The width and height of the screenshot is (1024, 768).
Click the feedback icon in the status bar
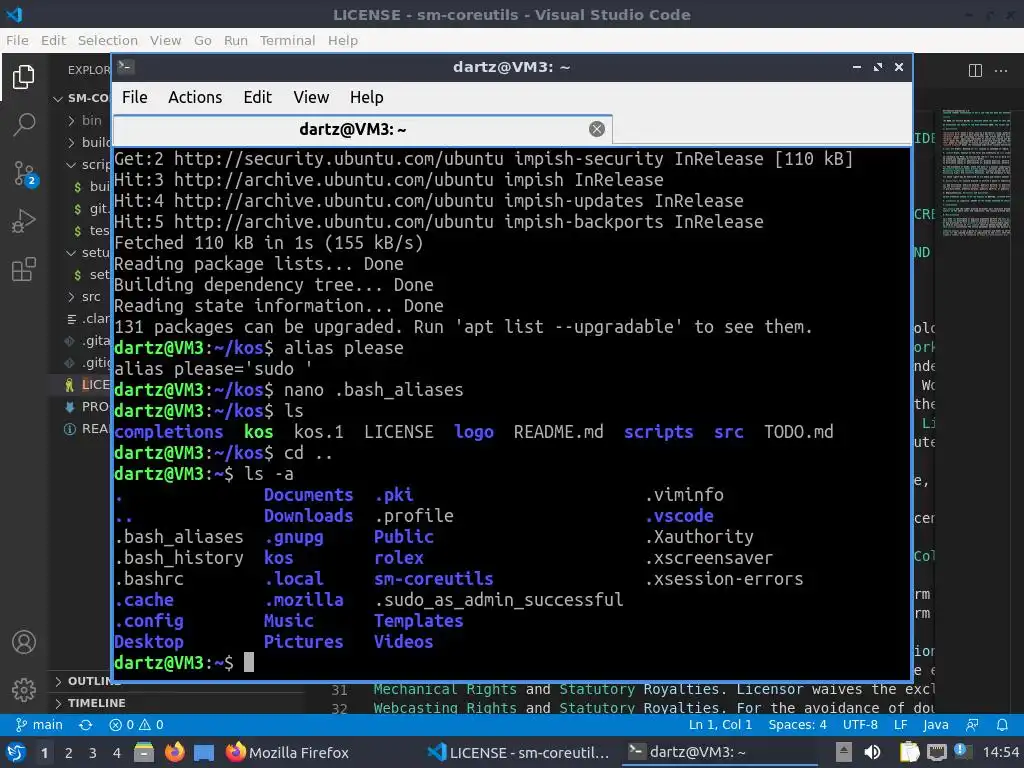coord(972,725)
